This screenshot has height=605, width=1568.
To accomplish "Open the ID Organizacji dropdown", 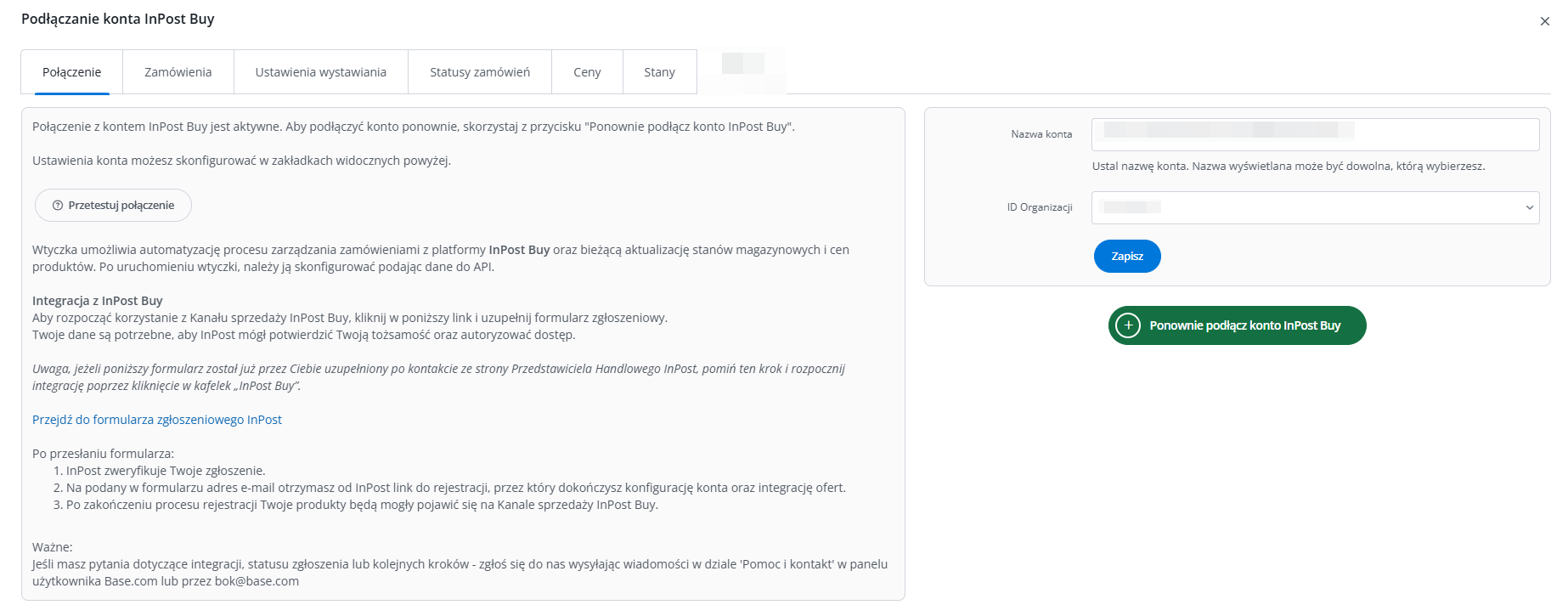I will pyautogui.click(x=1308, y=207).
